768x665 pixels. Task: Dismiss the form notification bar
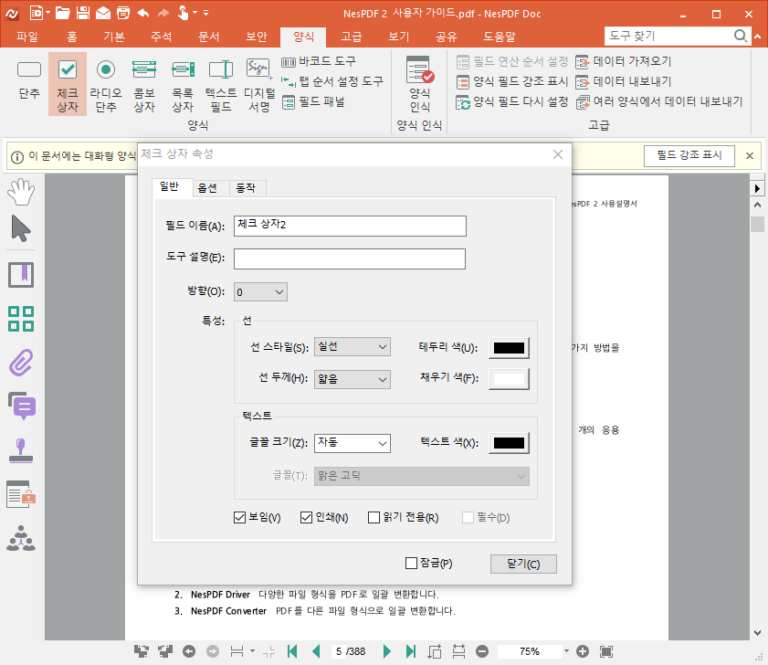click(x=749, y=156)
